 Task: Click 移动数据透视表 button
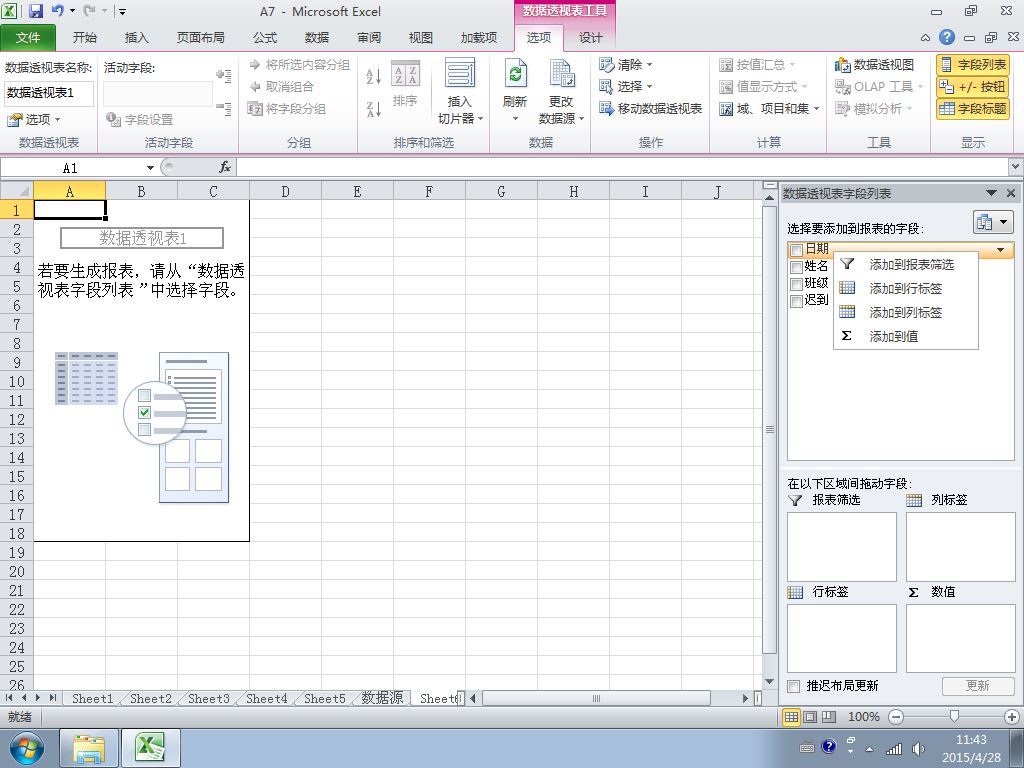coord(651,108)
